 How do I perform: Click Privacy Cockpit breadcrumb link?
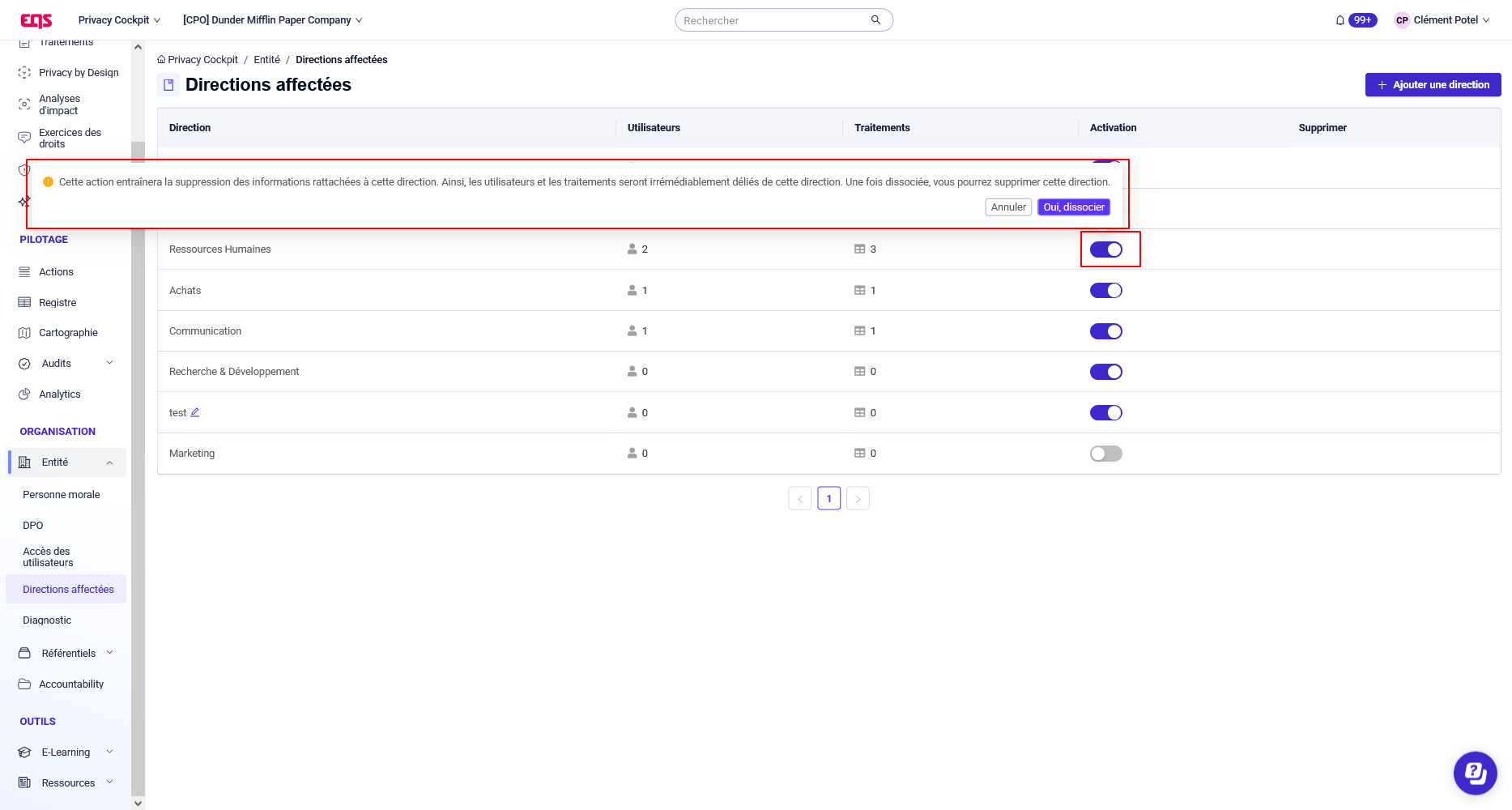202,60
